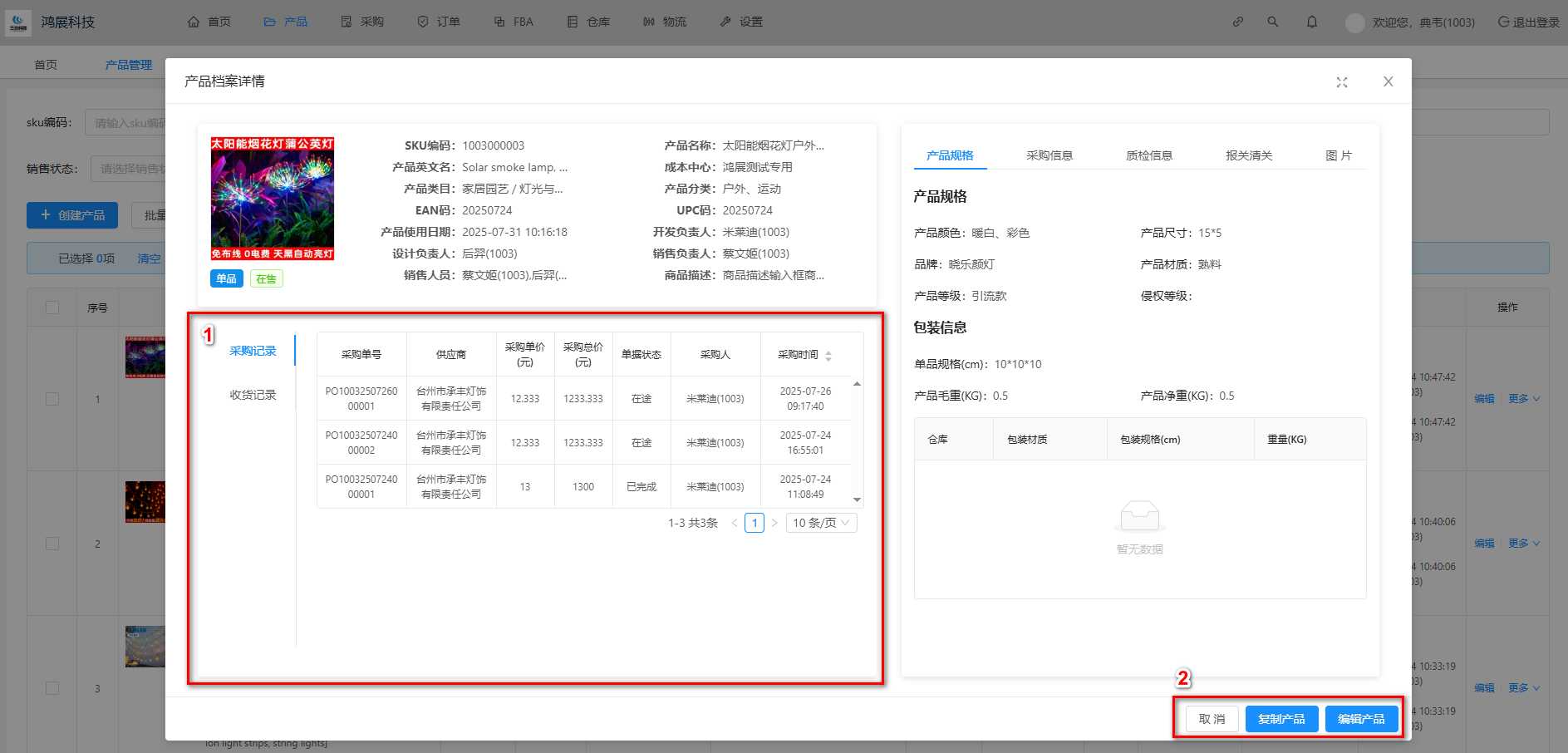Click the user avatar icon
The image size is (1568, 753).
coord(1354,22)
